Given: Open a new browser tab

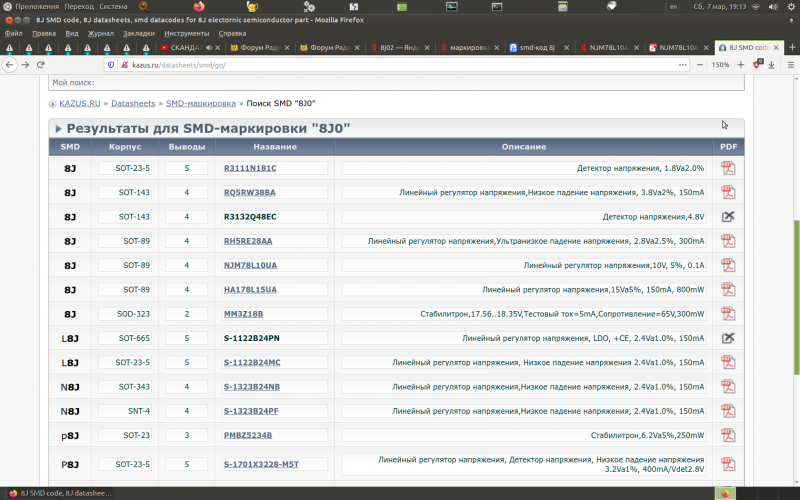Looking at the screenshot, I should (x=792, y=47).
